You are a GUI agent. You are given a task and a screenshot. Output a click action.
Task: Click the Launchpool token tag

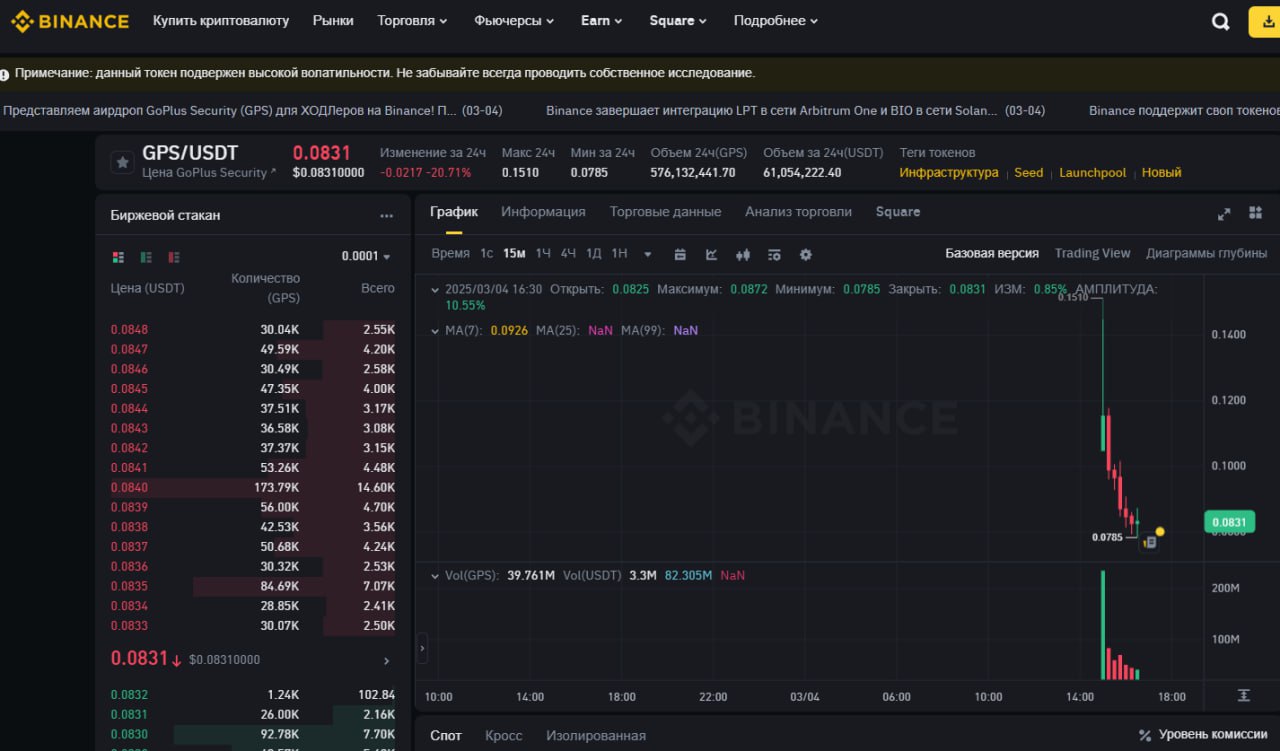point(1092,172)
